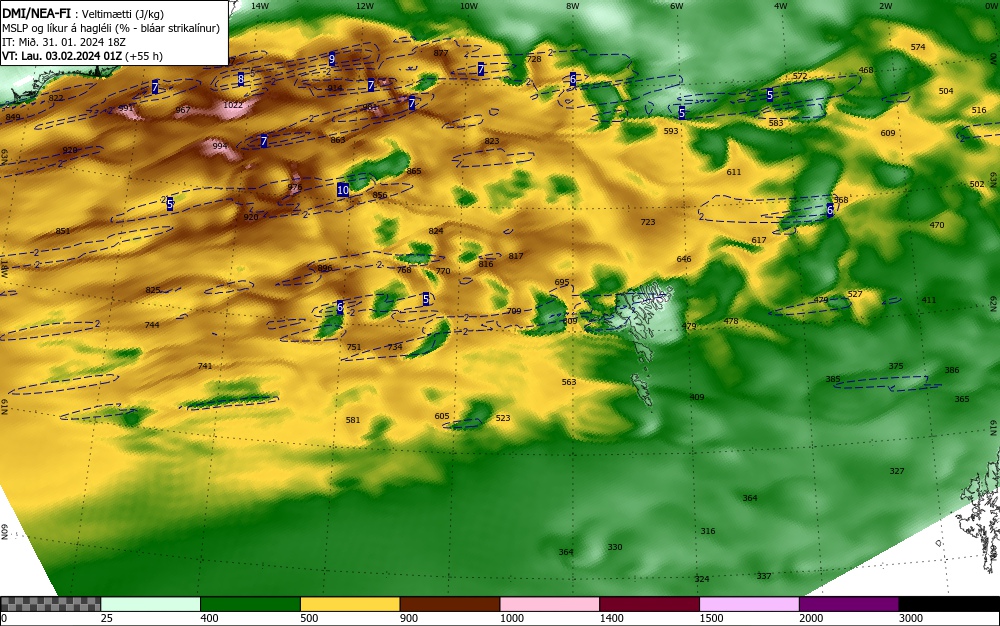Select the 10W longitude label
This screenshot has height=626, width=1000.
(469, 6)
